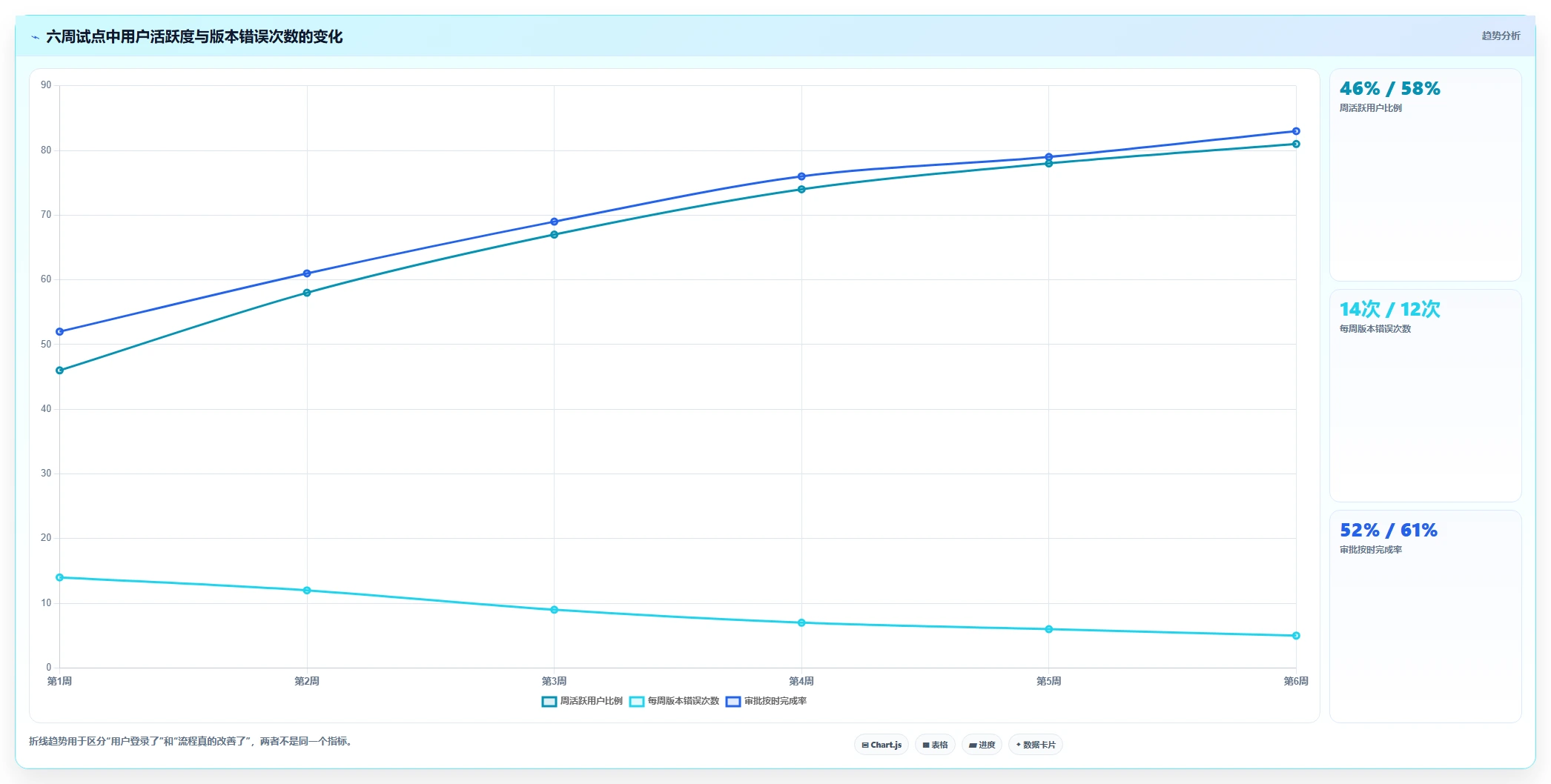Click the 趋势分析 tag in the header
This screenshot has height=784, width=1551.
(1501, 36)
